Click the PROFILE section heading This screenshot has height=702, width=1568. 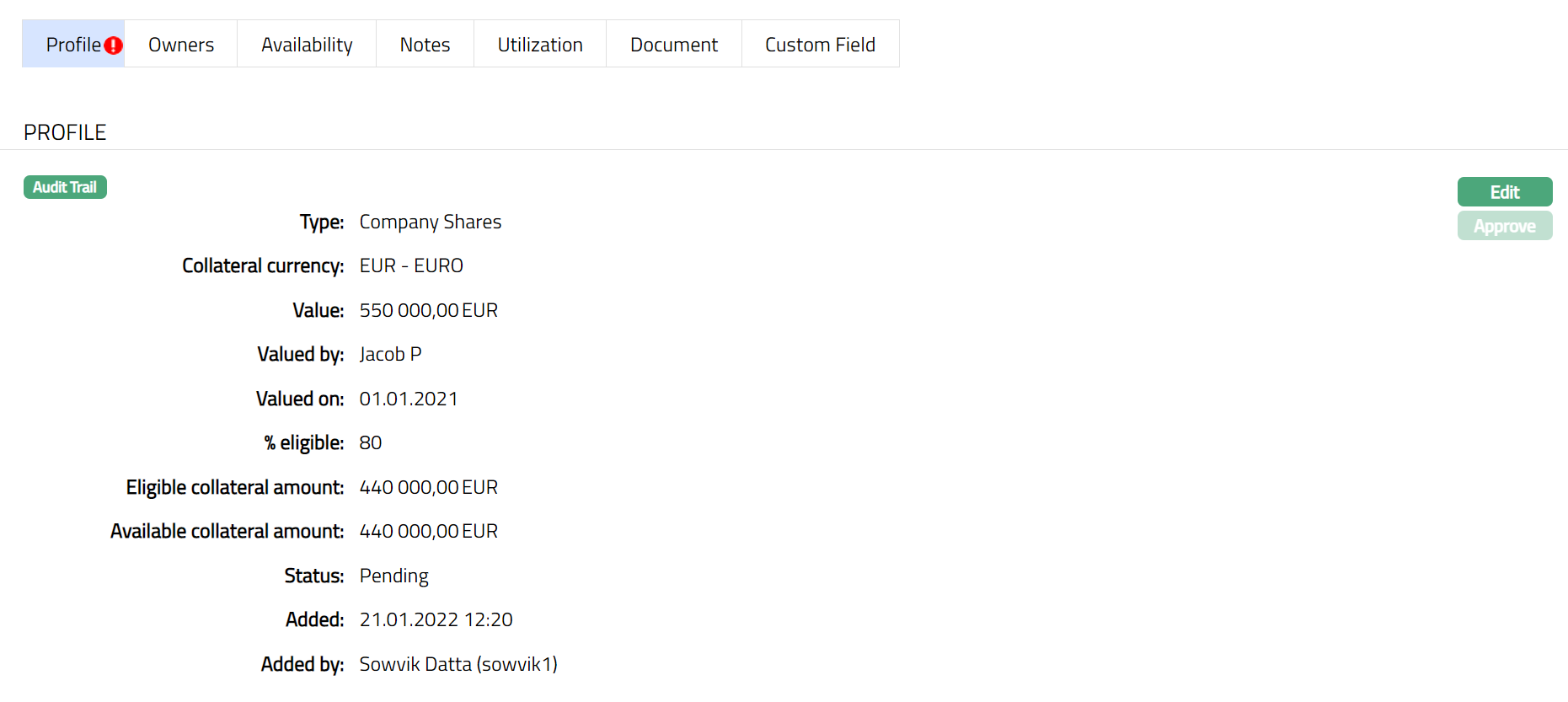click(x=65, y=132)
